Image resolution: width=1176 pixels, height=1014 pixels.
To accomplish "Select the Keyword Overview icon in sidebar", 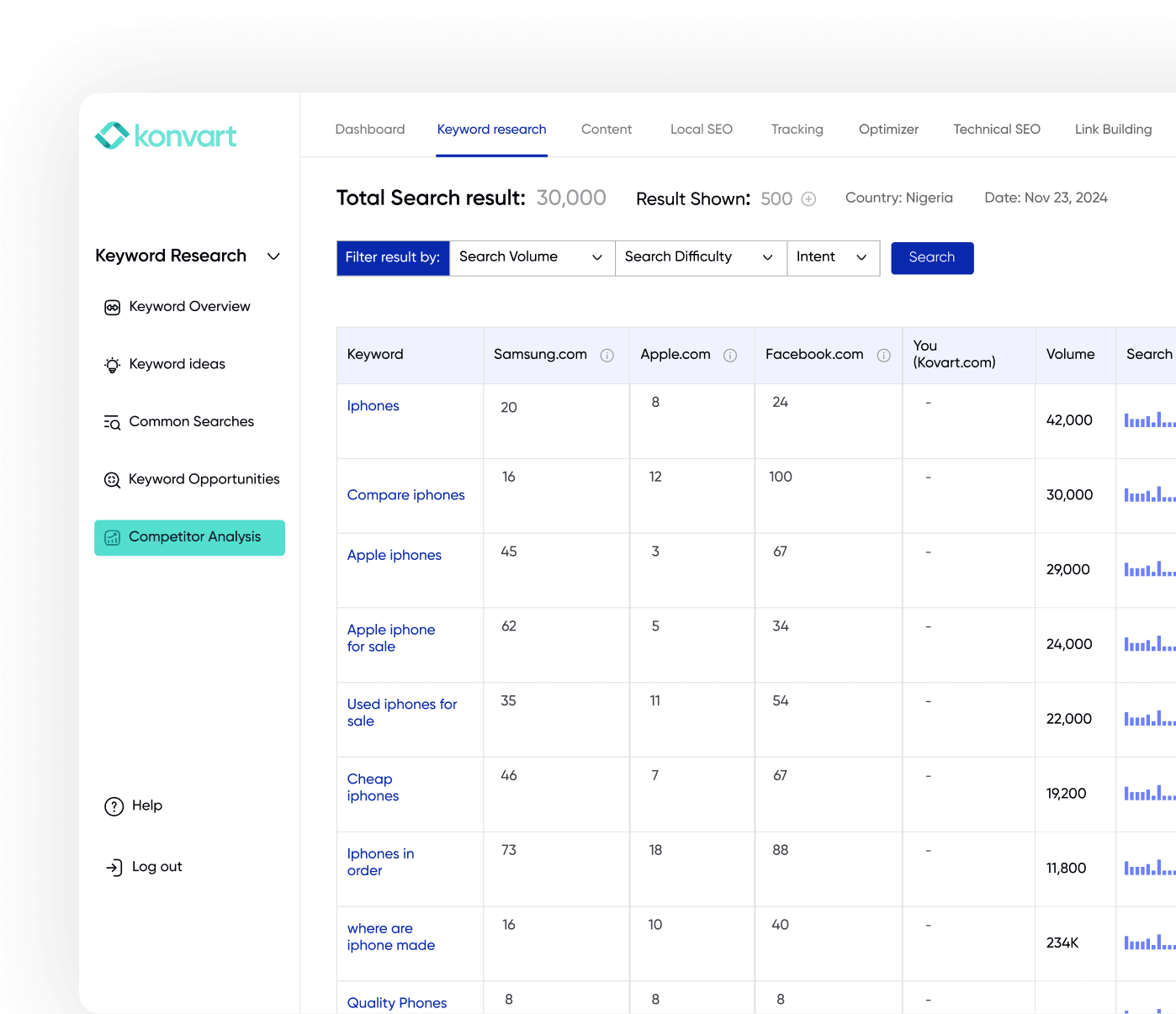I will click(x=113, y=307).
